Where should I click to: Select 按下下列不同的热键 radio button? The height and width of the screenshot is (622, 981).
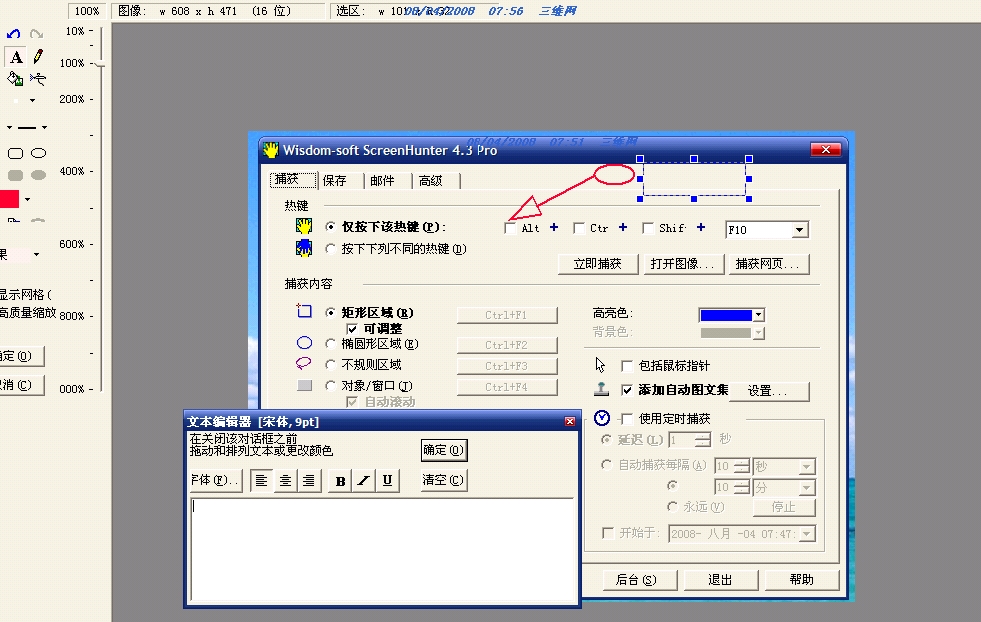[330, 249]
